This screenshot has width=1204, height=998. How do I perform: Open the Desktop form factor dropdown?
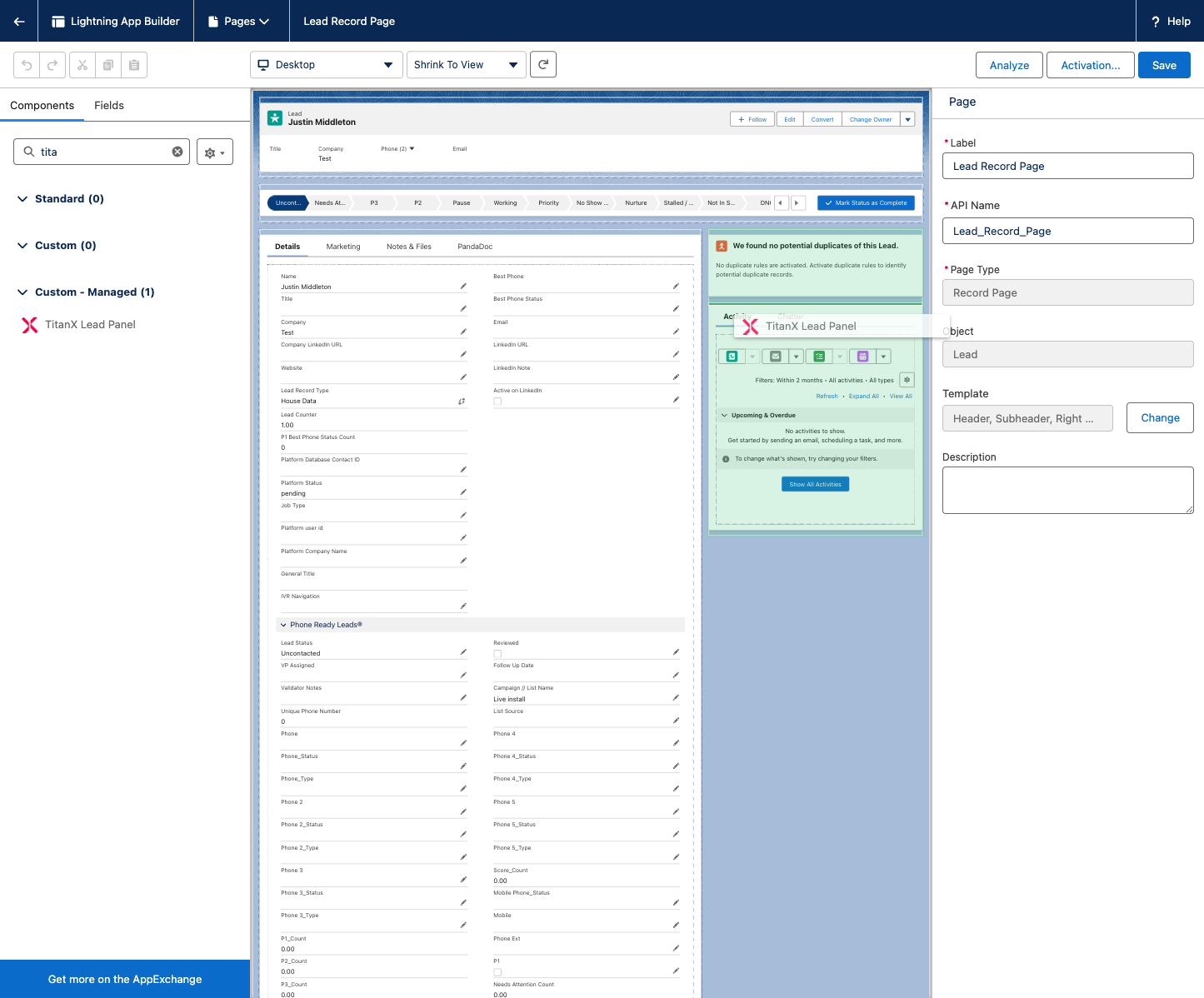(327, 64)
